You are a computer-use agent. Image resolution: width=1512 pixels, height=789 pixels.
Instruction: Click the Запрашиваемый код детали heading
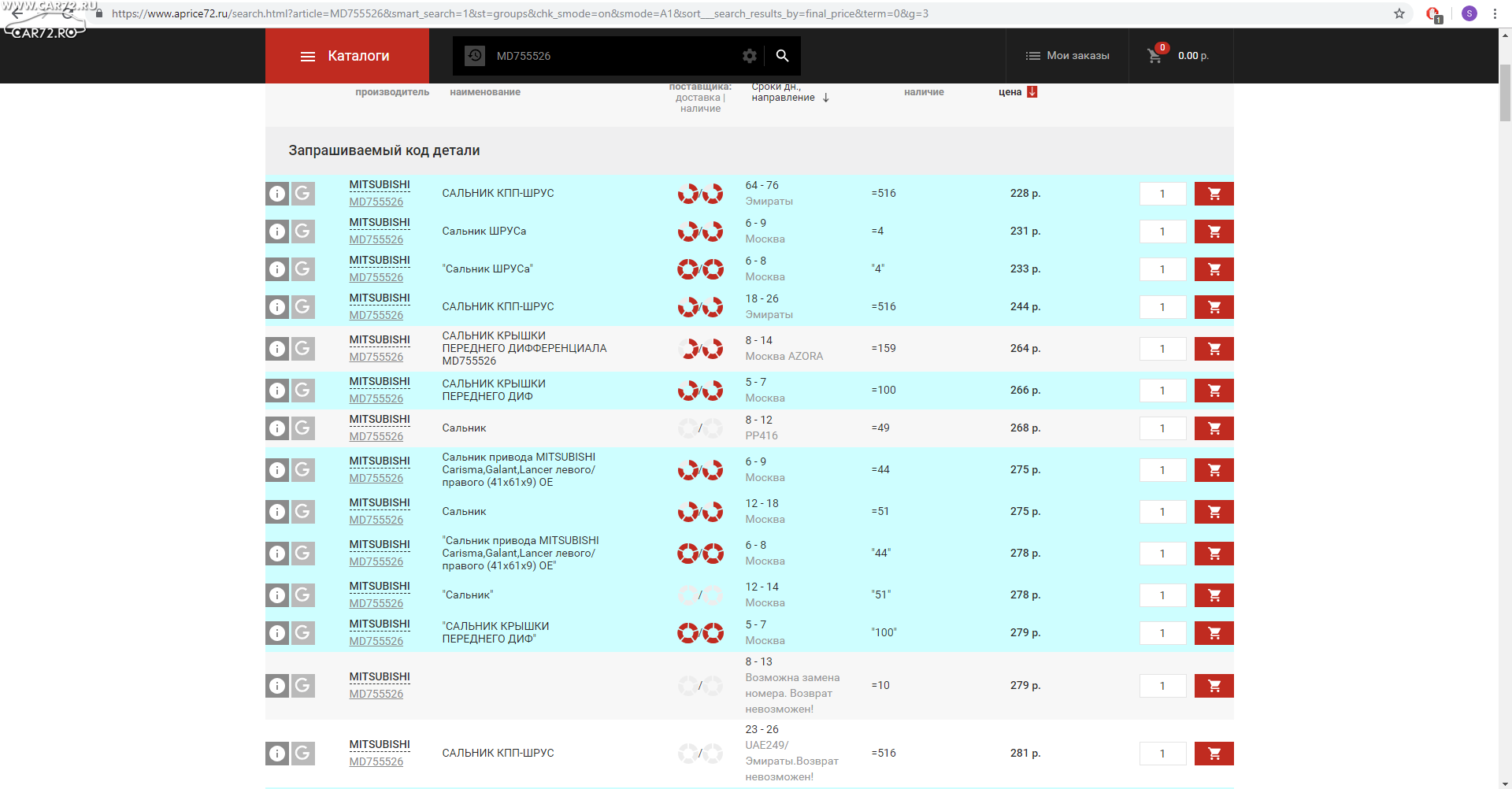coord(384,150)
